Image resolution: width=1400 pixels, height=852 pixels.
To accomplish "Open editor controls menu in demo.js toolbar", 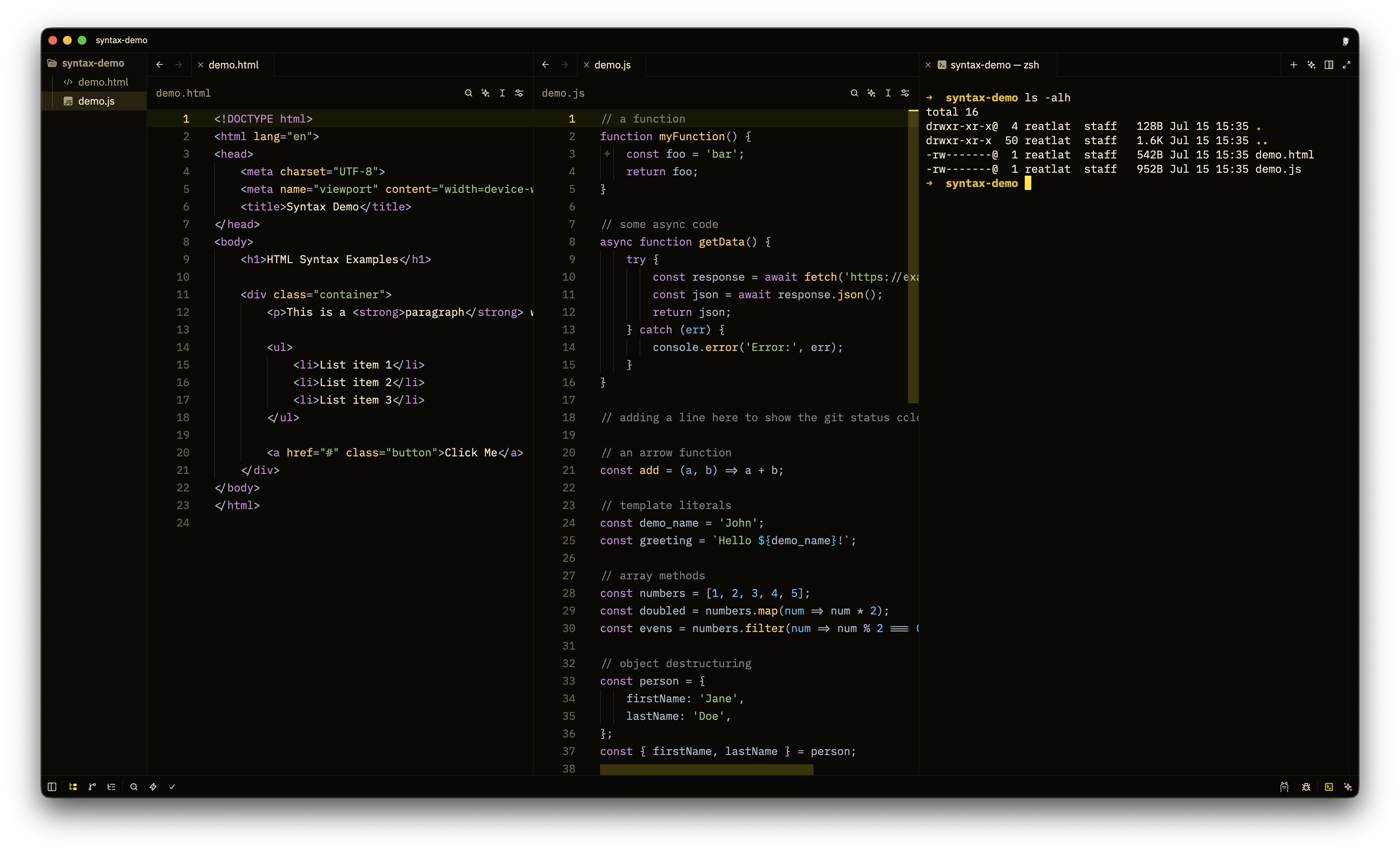I will click(905, 93).
